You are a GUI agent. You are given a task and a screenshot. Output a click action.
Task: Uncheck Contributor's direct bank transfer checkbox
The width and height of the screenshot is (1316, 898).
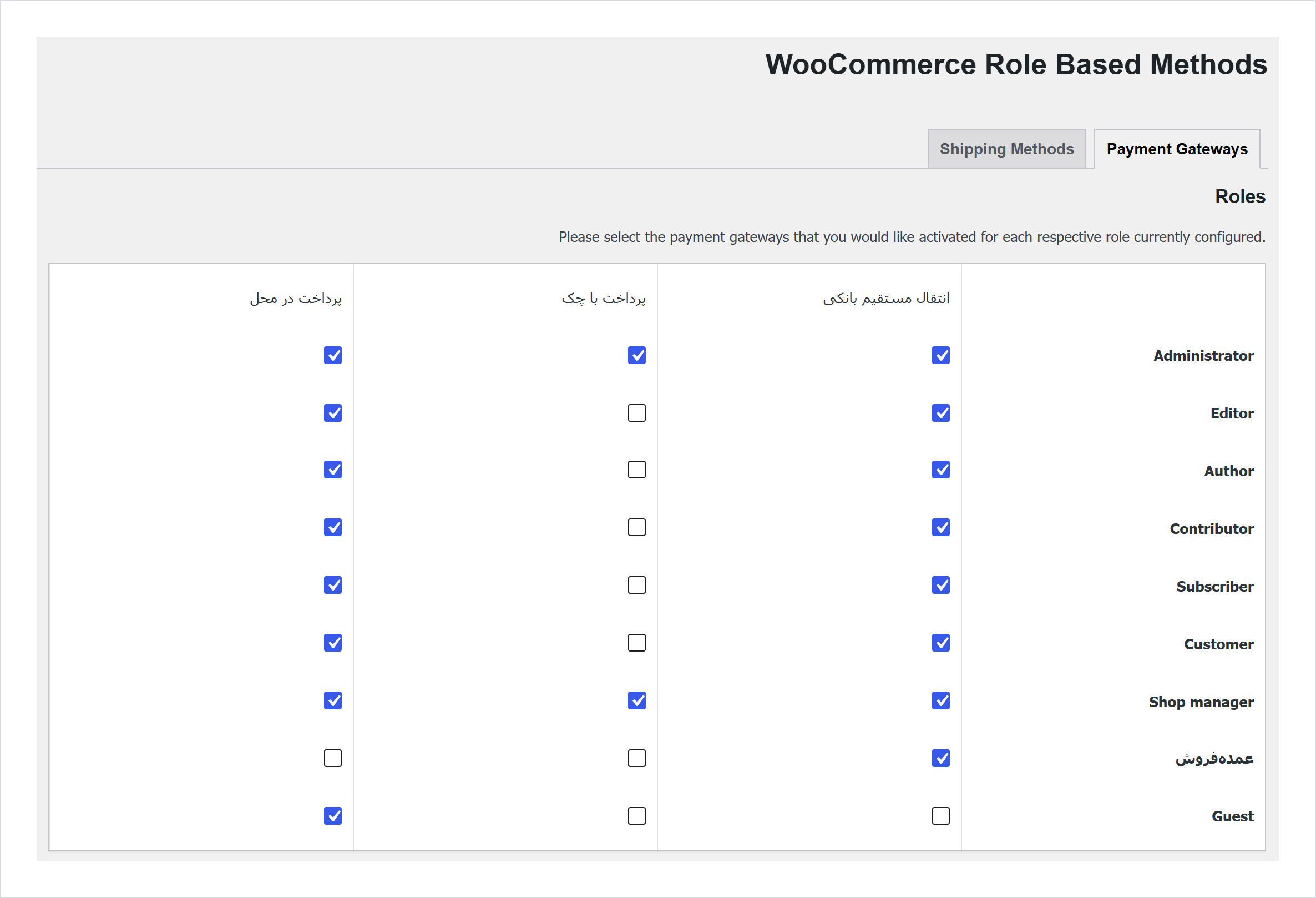pyautogui.click(x=940, y=527)
